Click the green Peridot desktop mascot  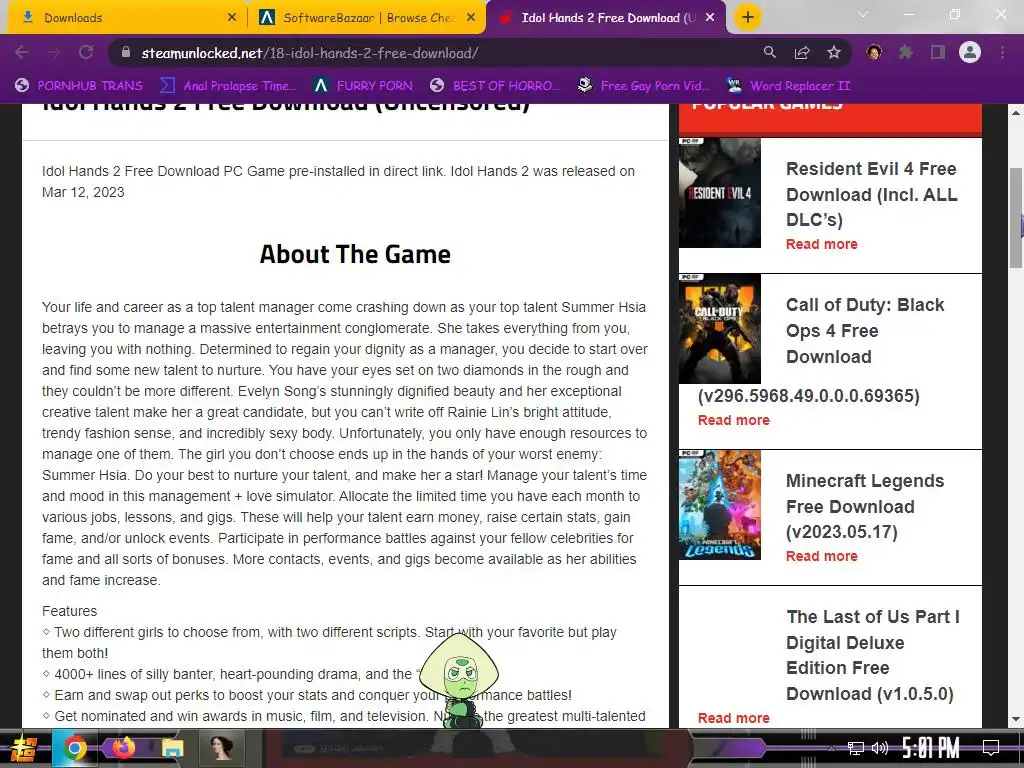pos(459,679)
